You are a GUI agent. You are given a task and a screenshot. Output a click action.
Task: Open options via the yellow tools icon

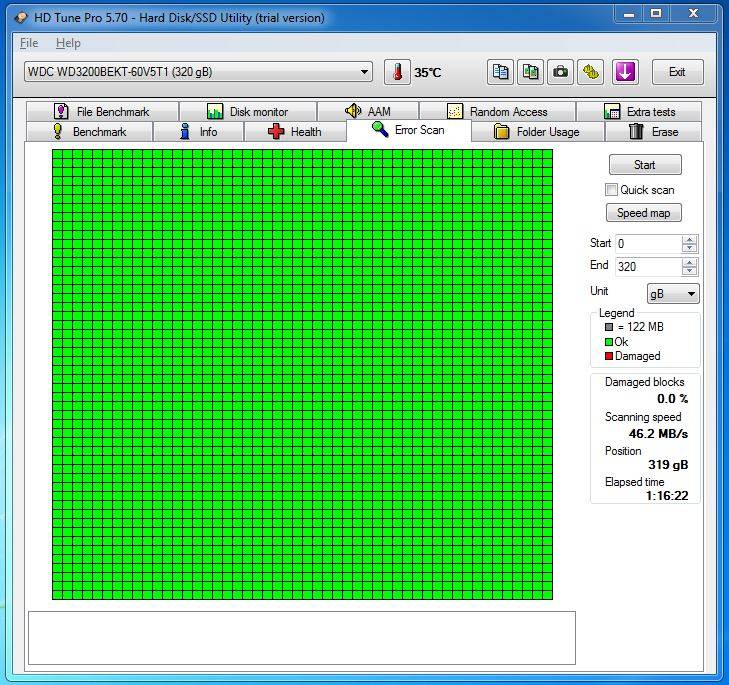(x=592, y=72)
